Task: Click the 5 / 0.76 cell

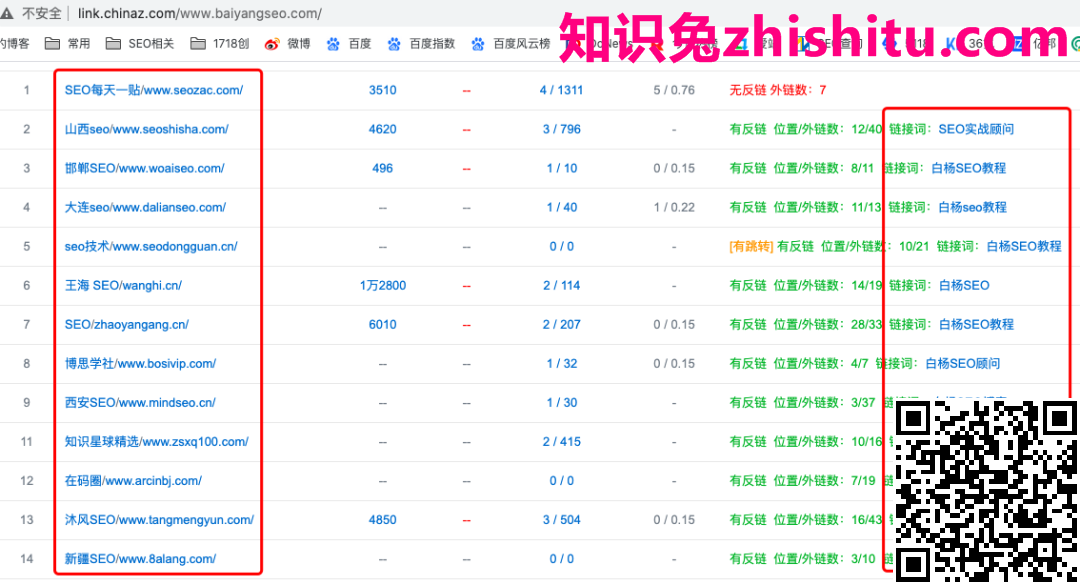Action: coord(674,90)
